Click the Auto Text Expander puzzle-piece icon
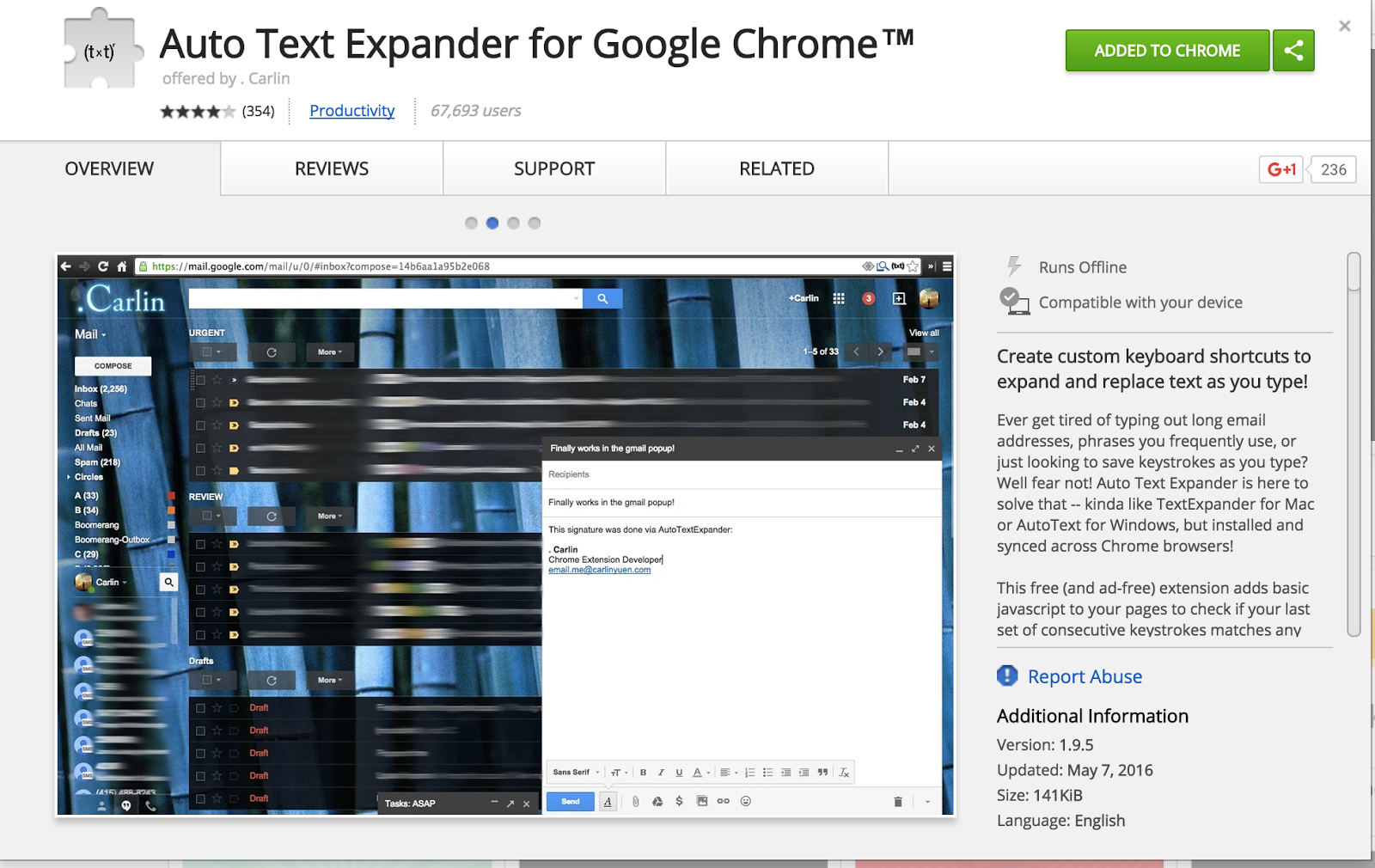Viewport: 1375px width, 868px height. click(102, 49)
